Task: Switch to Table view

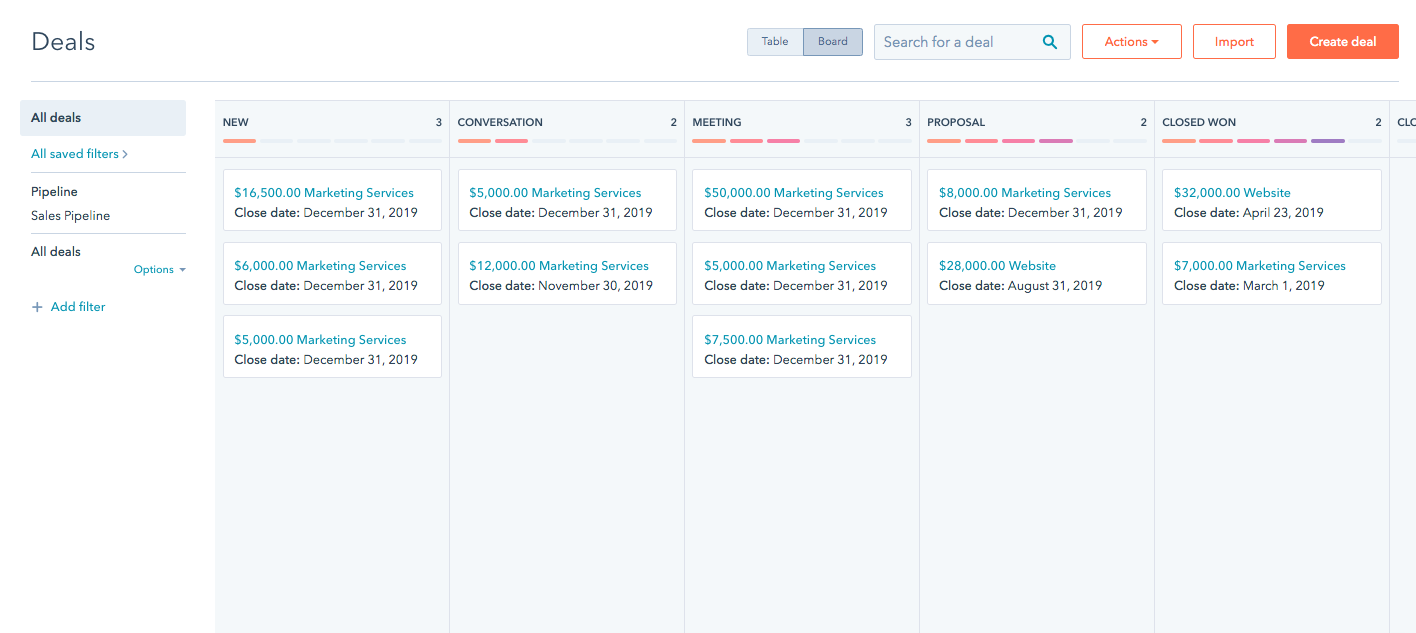Action: pyautogui.click(x=775, y=41)
